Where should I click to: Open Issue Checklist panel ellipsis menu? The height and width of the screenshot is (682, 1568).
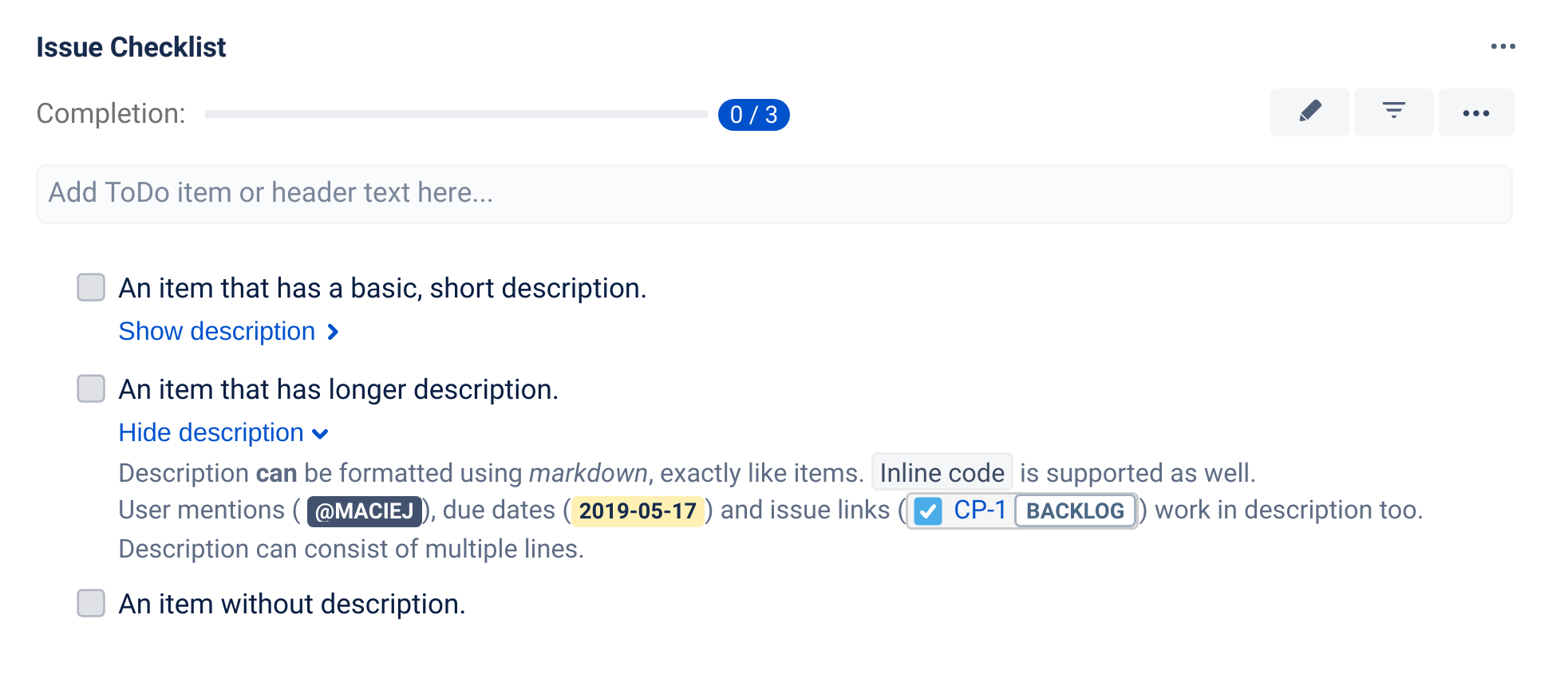[x=1503, y=47]
